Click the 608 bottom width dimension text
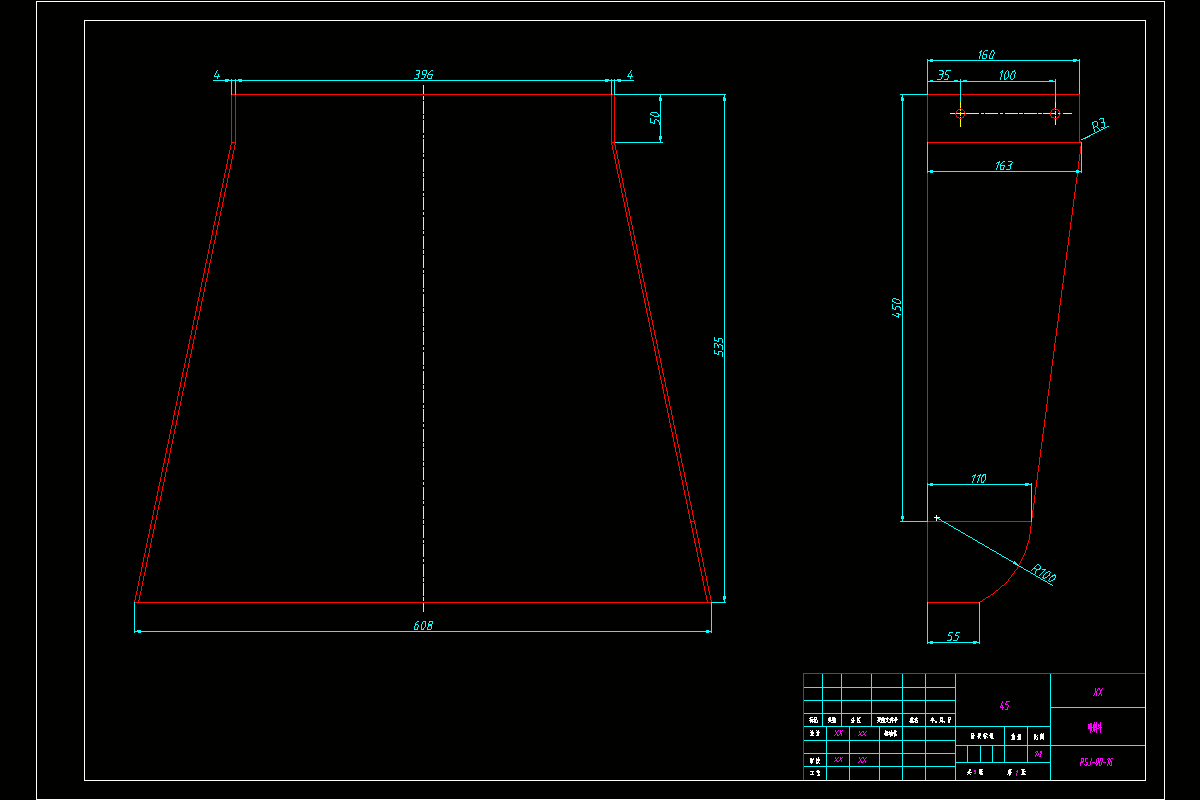The image size is (1200, 800). click(x=423, y=625)
